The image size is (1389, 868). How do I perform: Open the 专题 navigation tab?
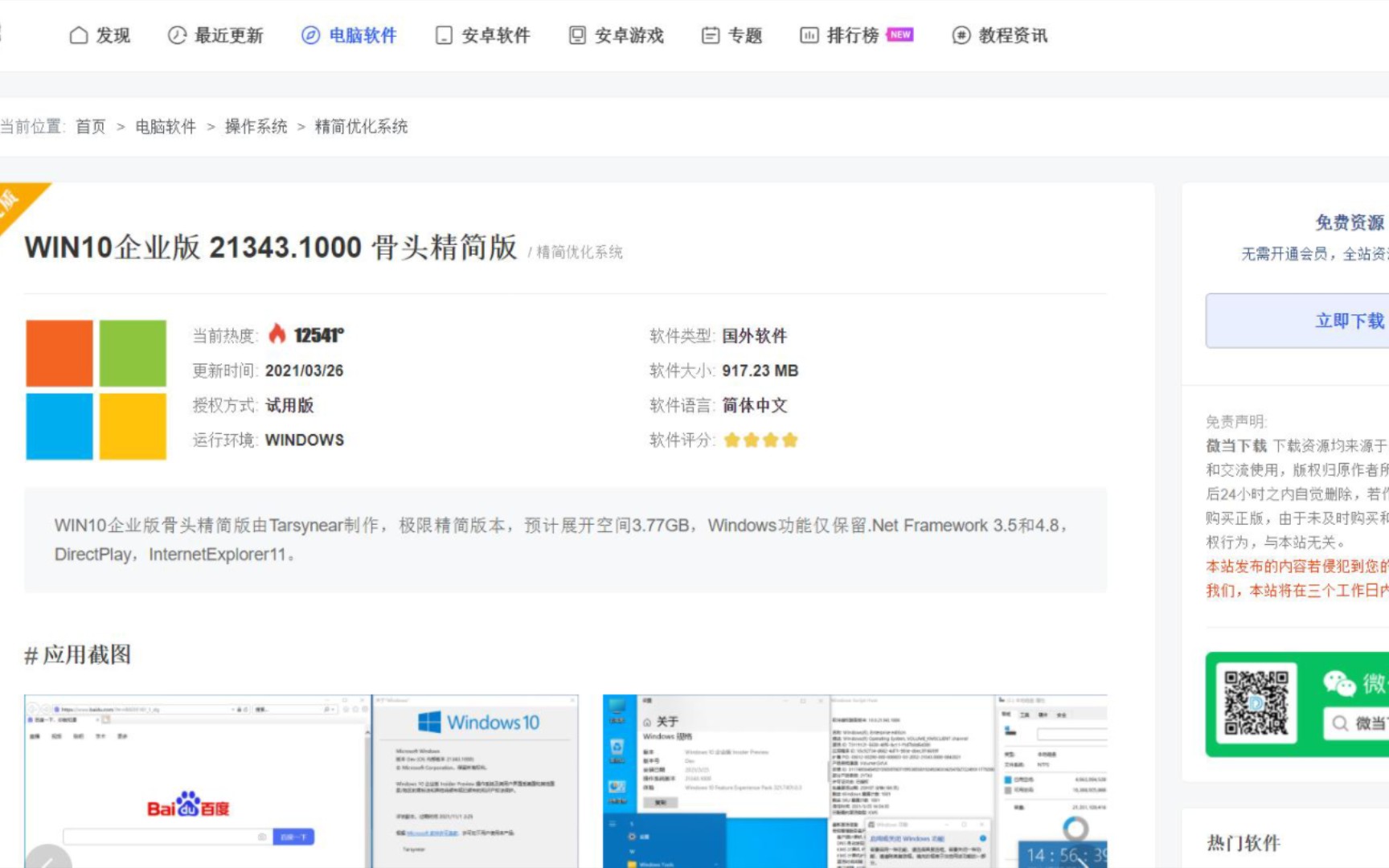[731, 35]
